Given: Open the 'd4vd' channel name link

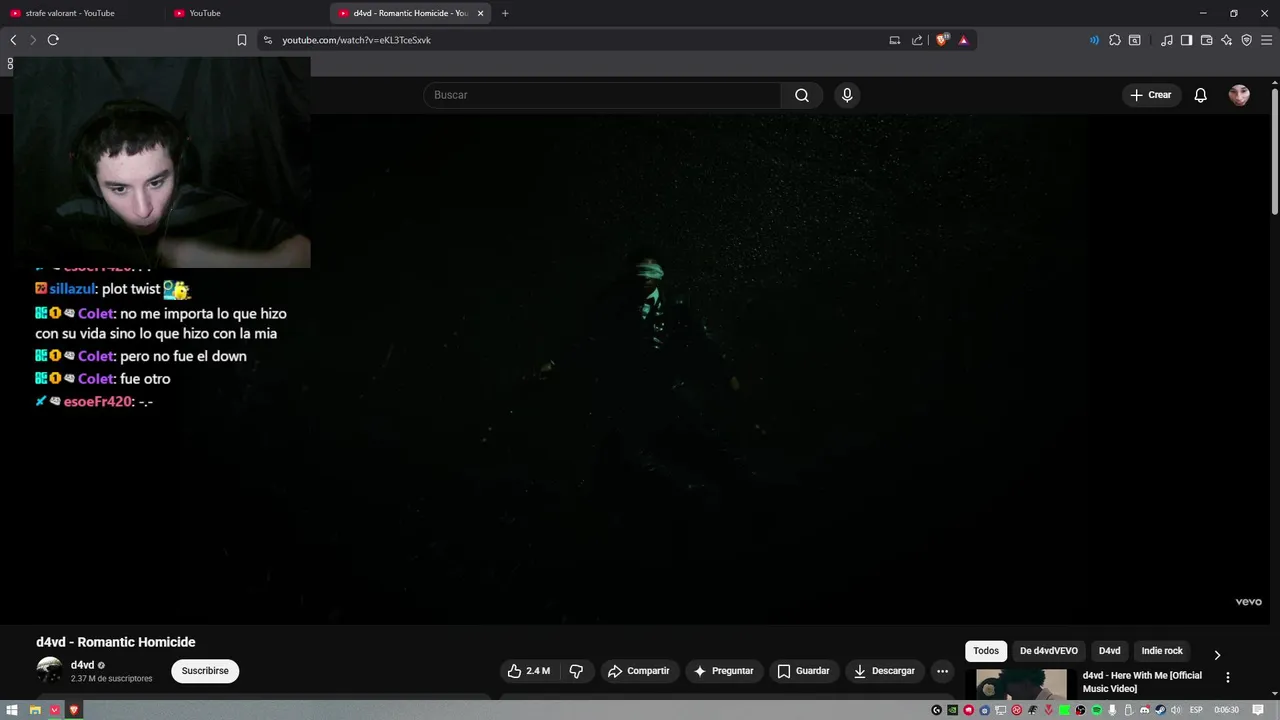Looking at the screenshot, I should 82,665.
